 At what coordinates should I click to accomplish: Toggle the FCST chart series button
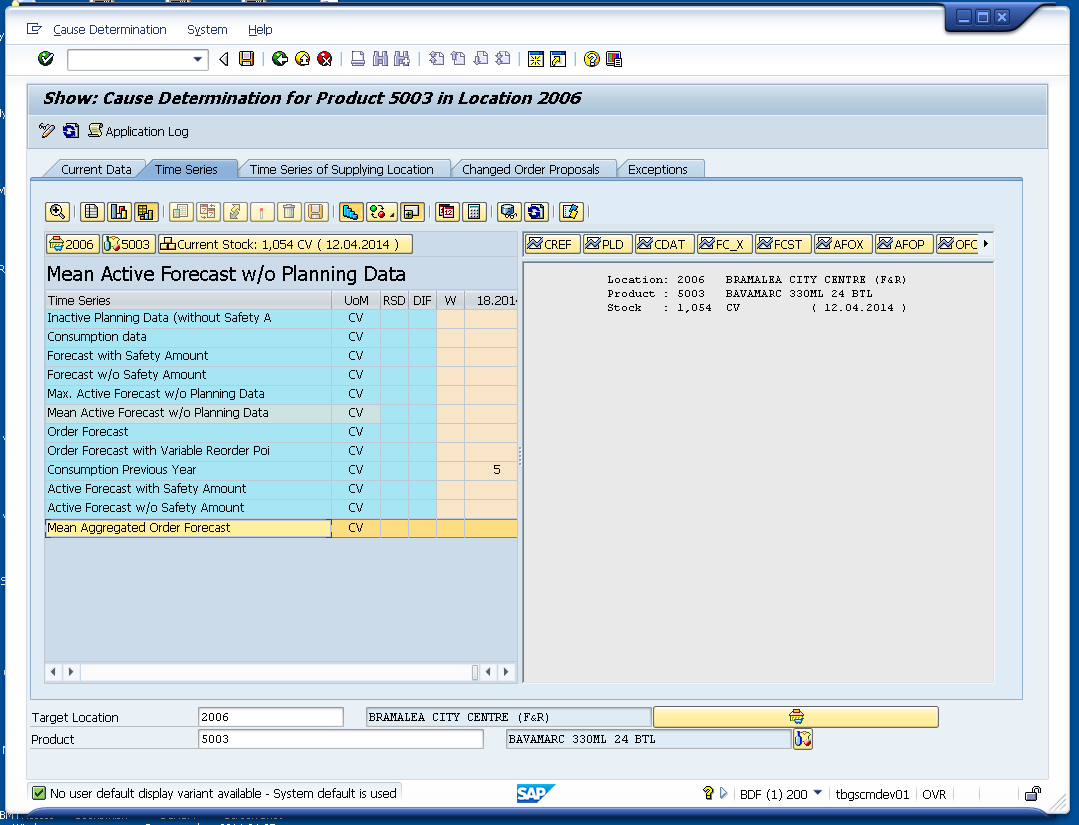782,244
